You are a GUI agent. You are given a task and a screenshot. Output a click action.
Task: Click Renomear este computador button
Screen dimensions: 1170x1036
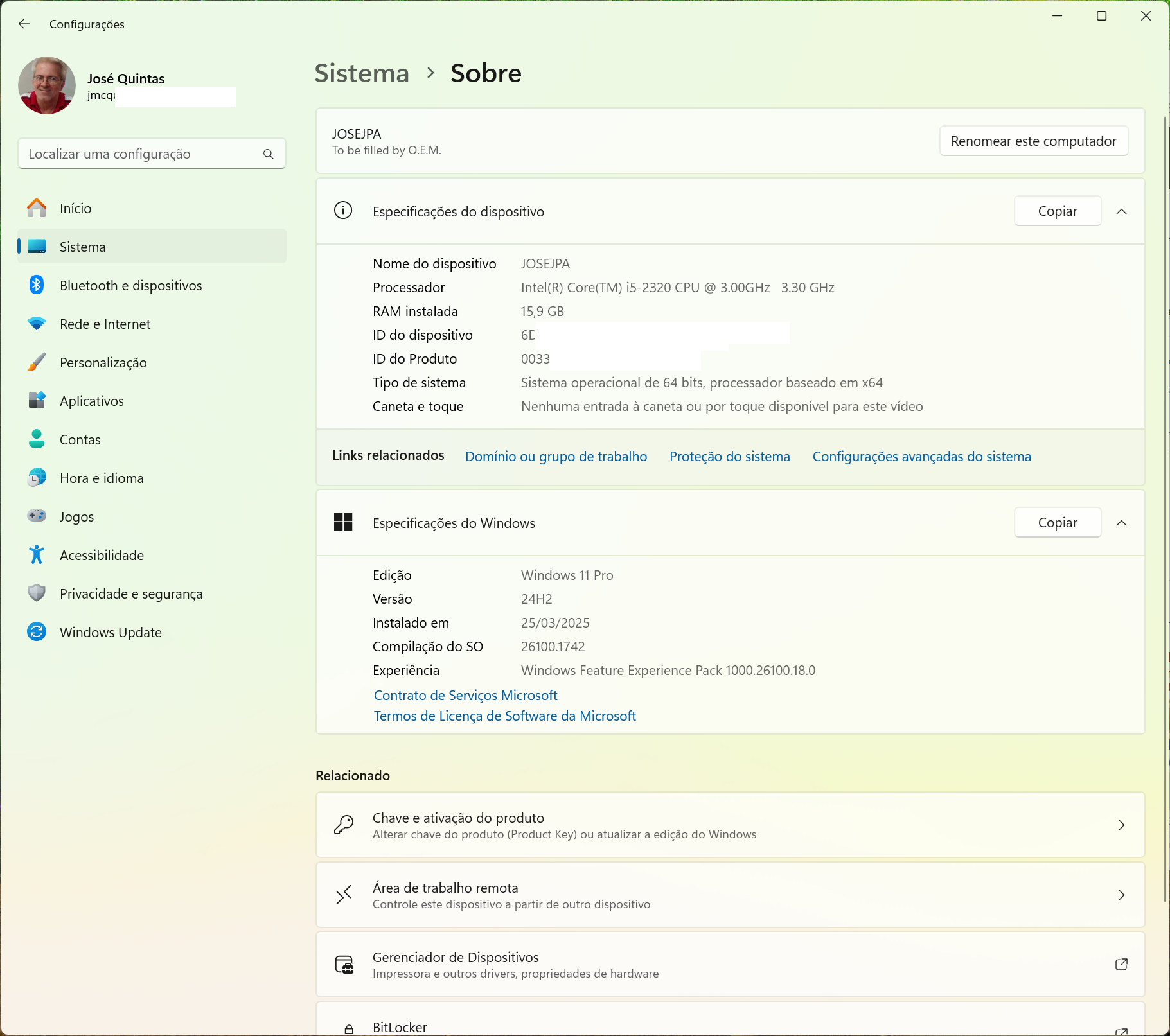[1033, 141]
